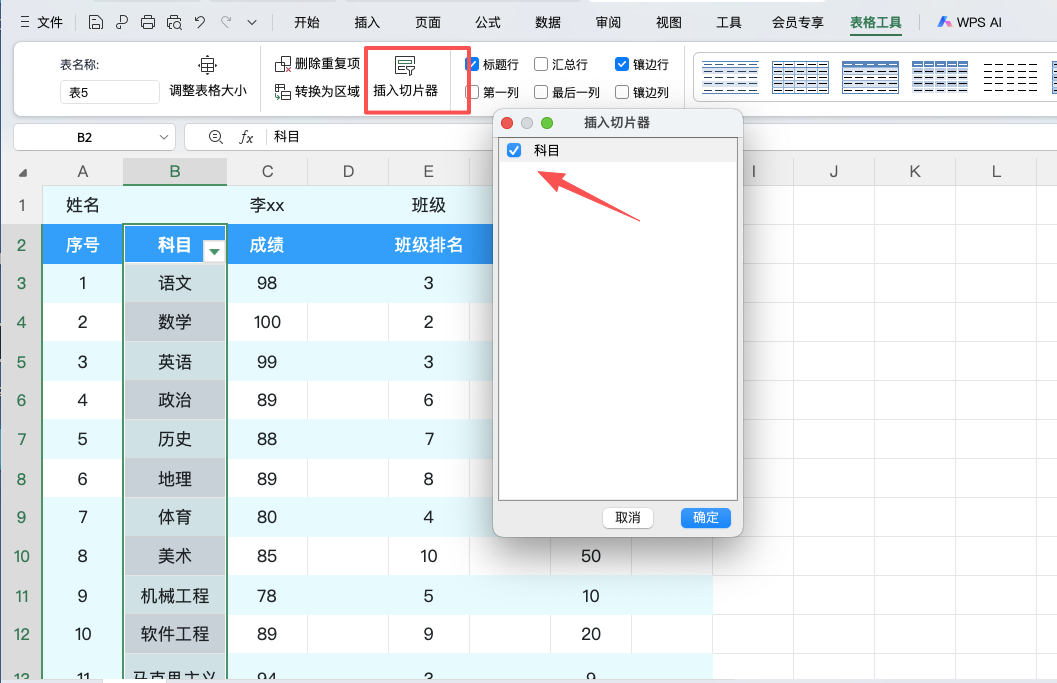Click the 插入切片器 (Insert Slicer) icon
Screen dimensions: 1057x683
point(407,63)
